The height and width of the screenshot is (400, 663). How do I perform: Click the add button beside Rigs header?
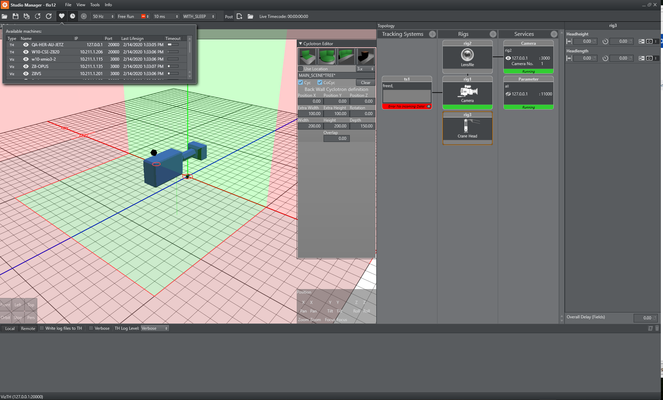[x=492, y=34]
